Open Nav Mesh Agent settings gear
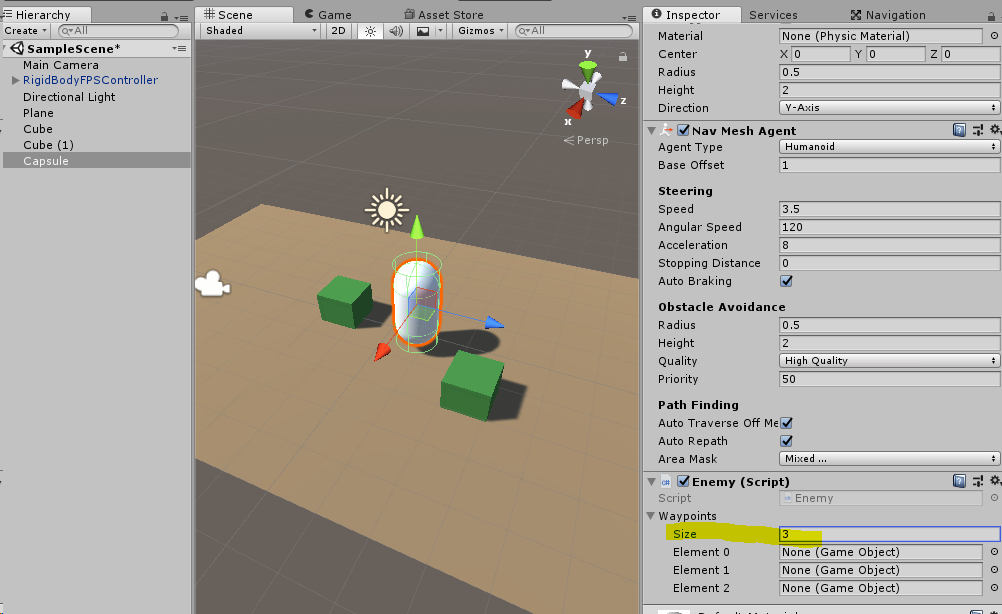The image size is (1002, 614). (995, 130)
